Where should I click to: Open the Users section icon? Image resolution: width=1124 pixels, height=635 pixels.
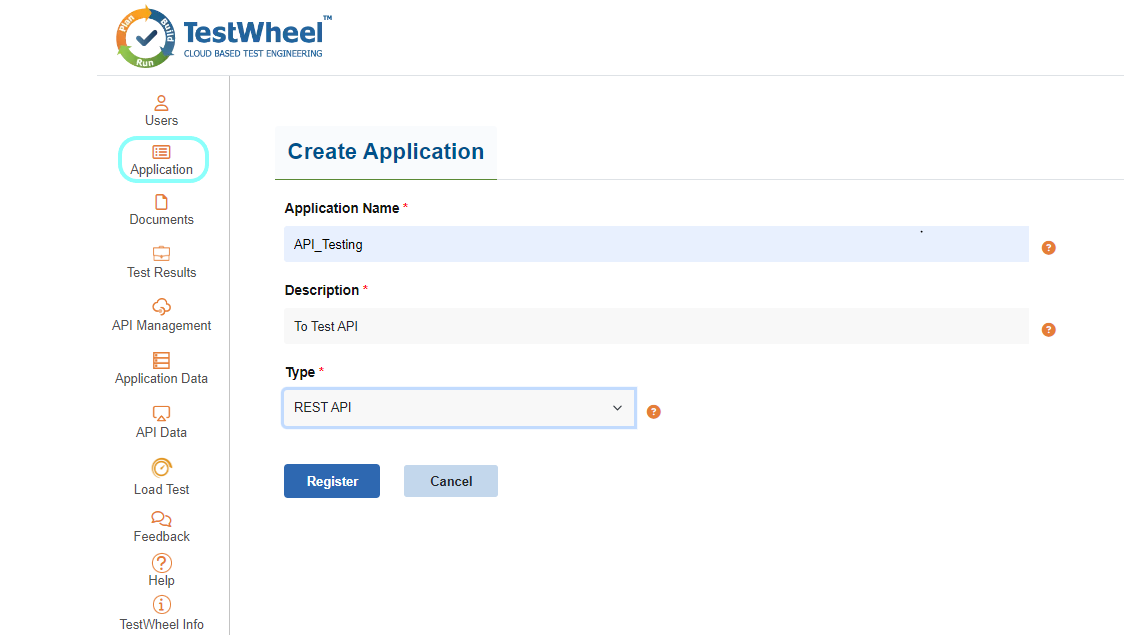161,103
